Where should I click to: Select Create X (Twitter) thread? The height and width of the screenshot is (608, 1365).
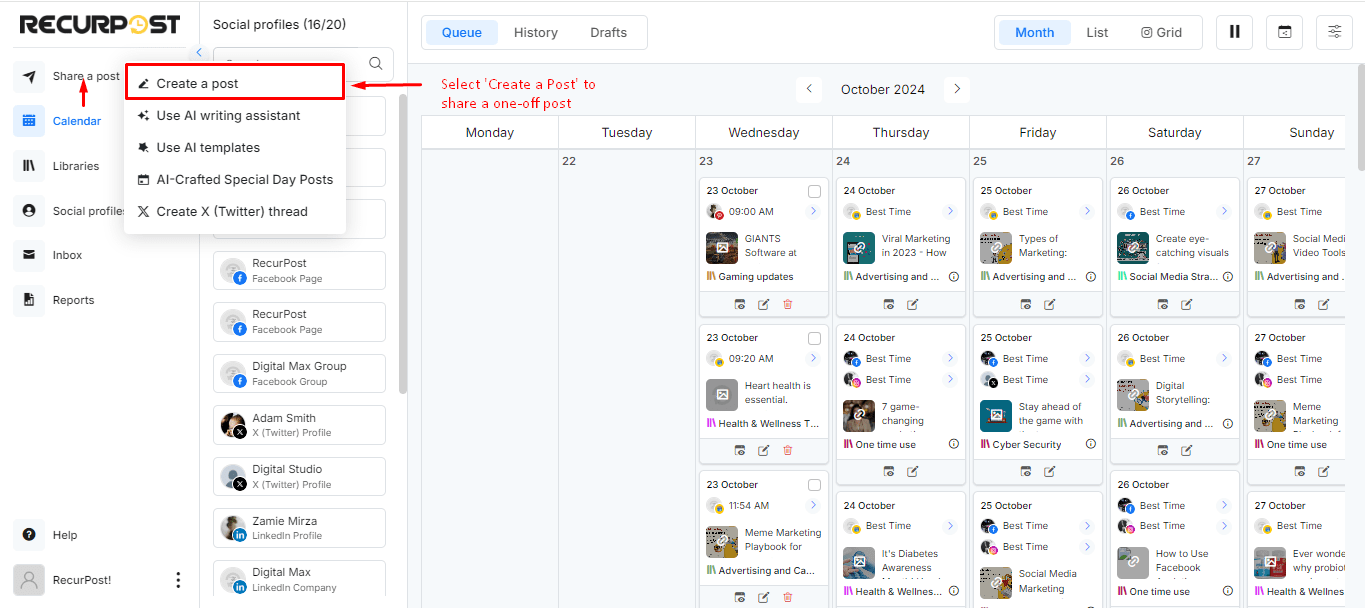(x=235, y=212)
